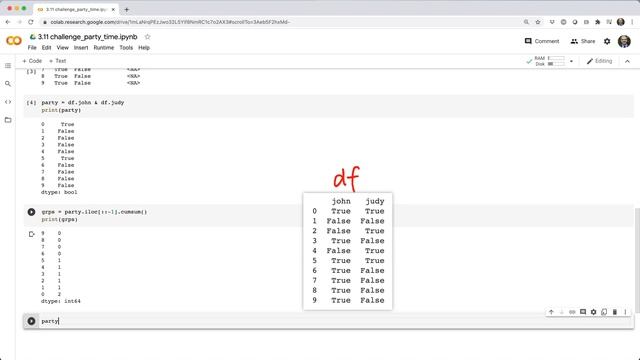Image resolution: width=640 pixels, height=360 pixels.
Task: Move the cell up with arrow icon
Action: [x=551, y=312]
